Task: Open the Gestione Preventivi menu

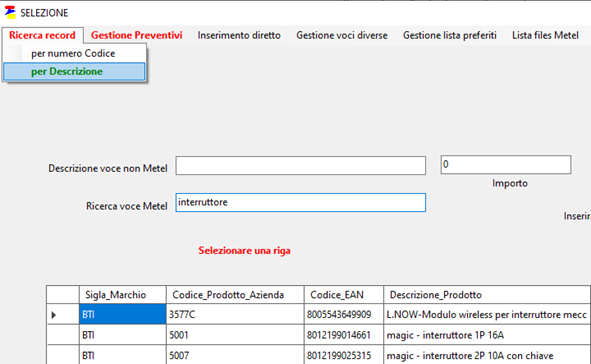Action: (x=136, y=35)
